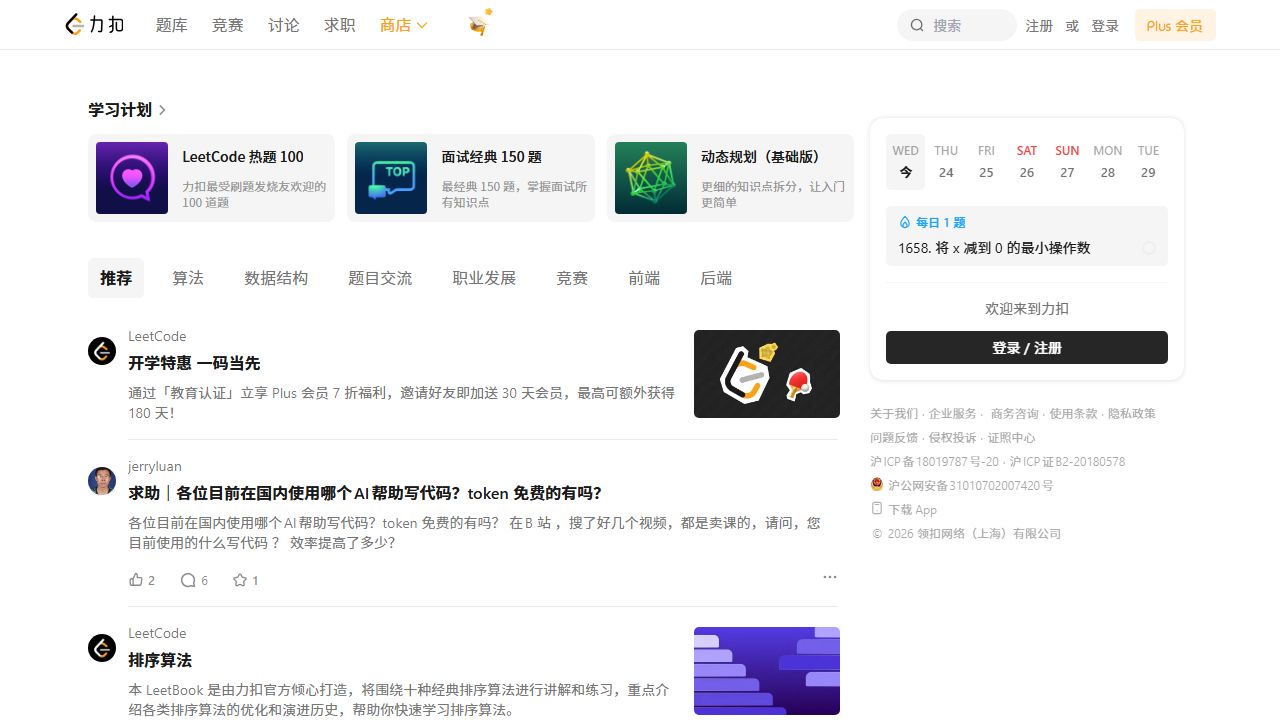Open the 题库 nav item
The height and width of the screenshot is (720, 1280).
coord(172,25)
